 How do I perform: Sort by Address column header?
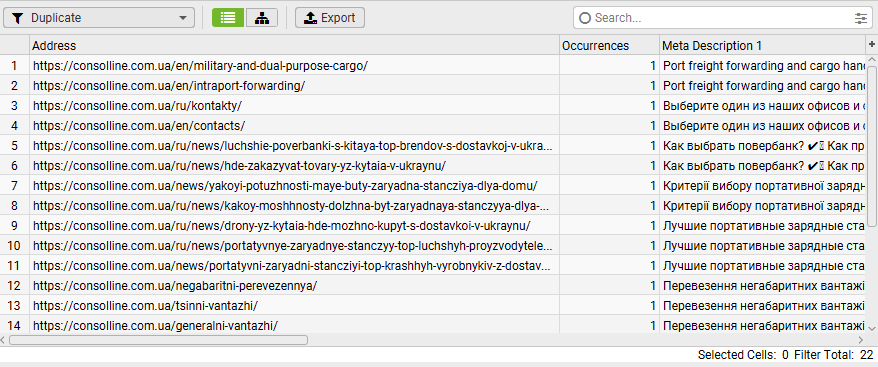click(x=295, y=45)
